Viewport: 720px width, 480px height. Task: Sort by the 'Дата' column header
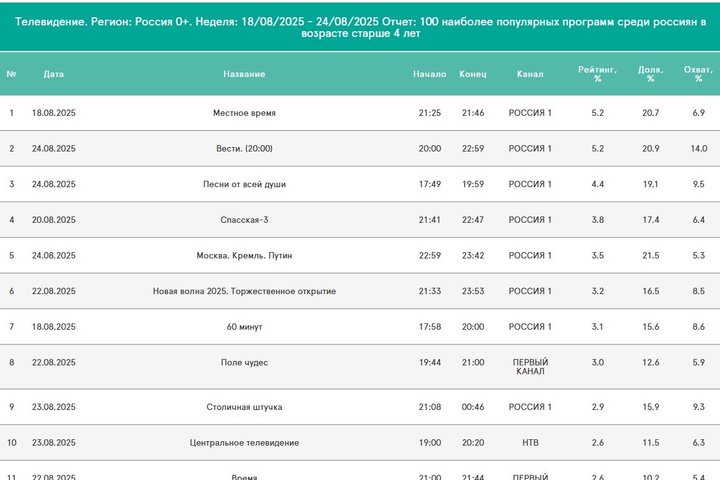point(54,74)
